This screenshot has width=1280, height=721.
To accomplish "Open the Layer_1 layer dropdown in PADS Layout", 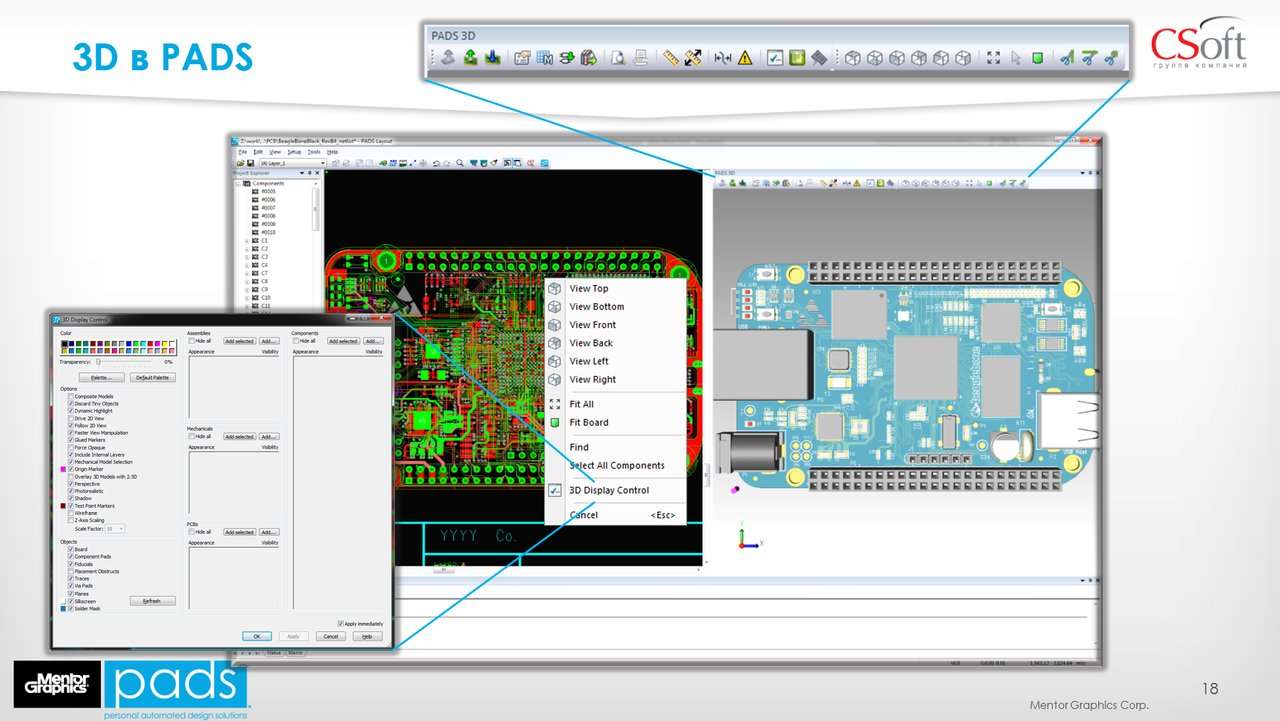I will point(323,163).
